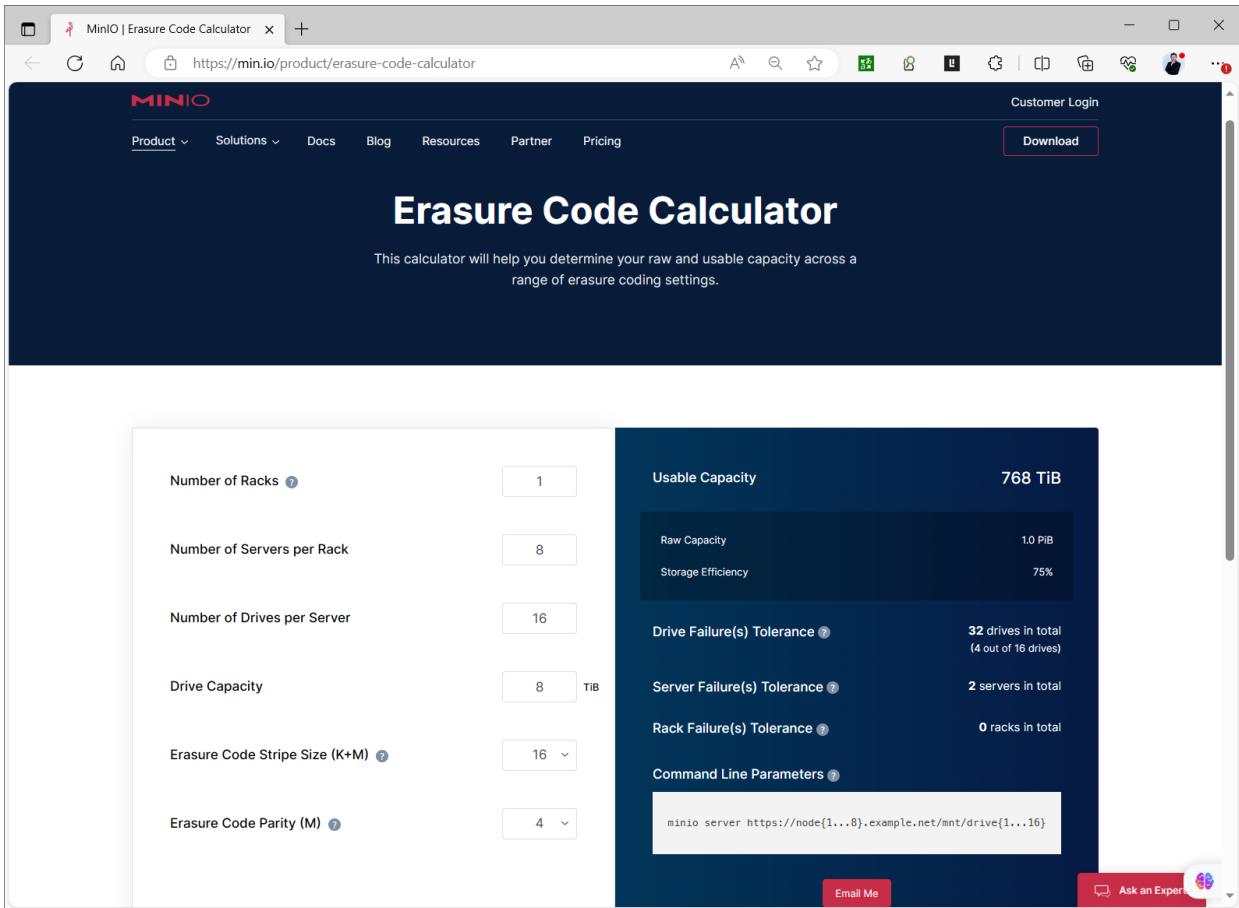Image resolution: width=1239 pixels, height=908 pixels.
Task: Click the browser address bar URL
Action: tap(334, 63)
